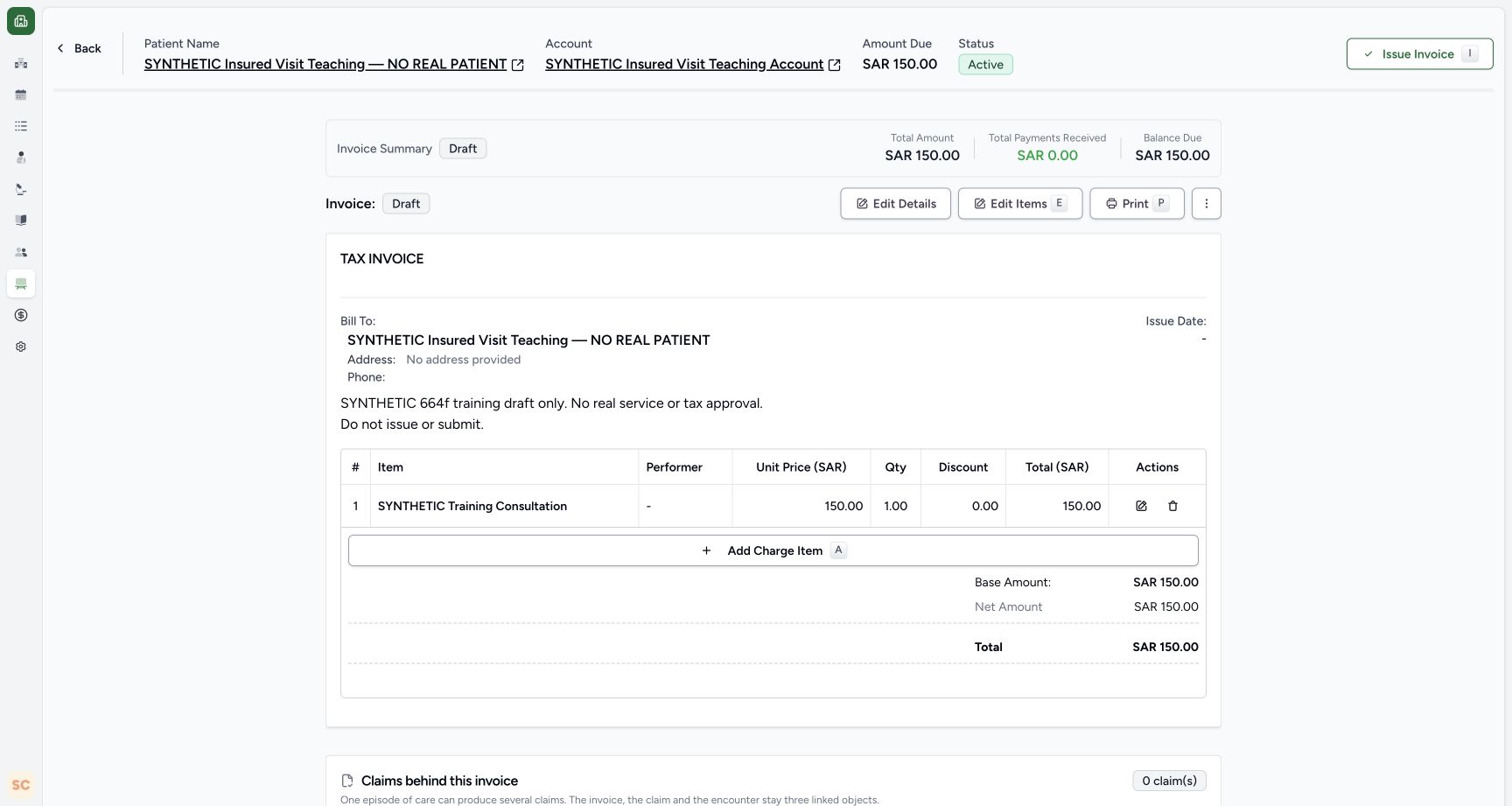
Task: Click the Total Payments Received SAR 0.00
Action: [x=1047, y=156]
